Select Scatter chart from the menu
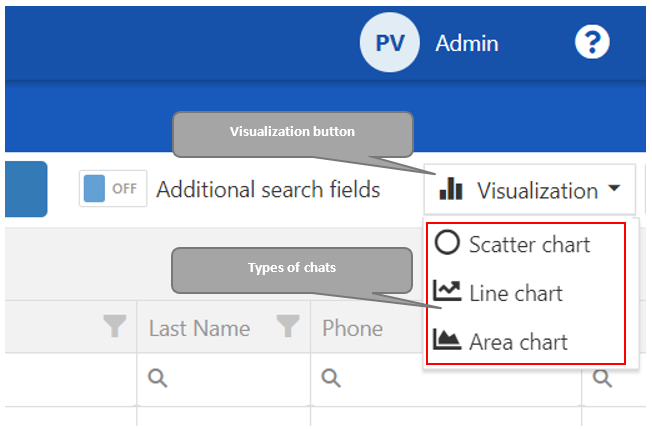This screenshot has width=652, height=429. click(529, 244)
